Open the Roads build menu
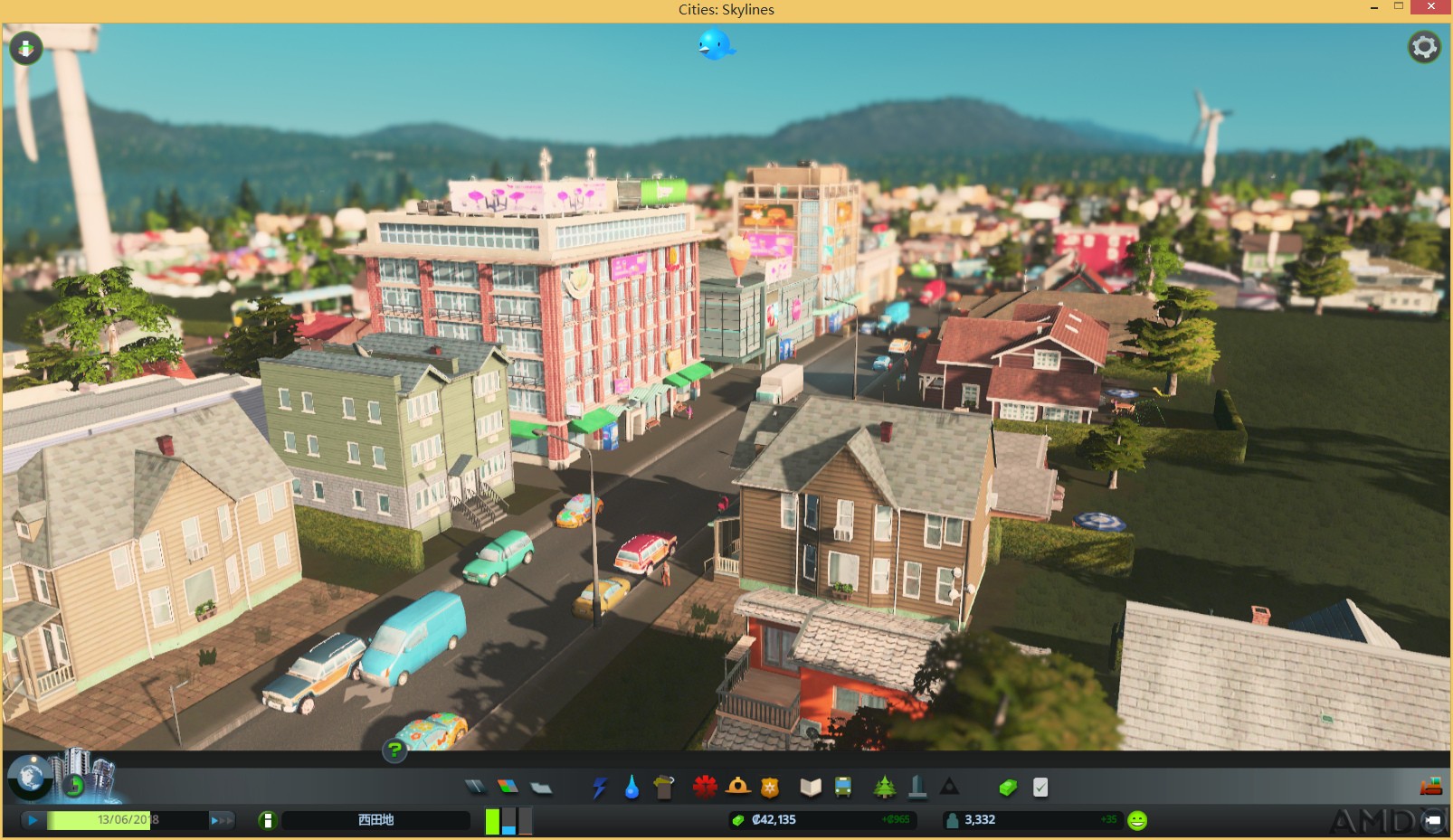 [475, 788]
